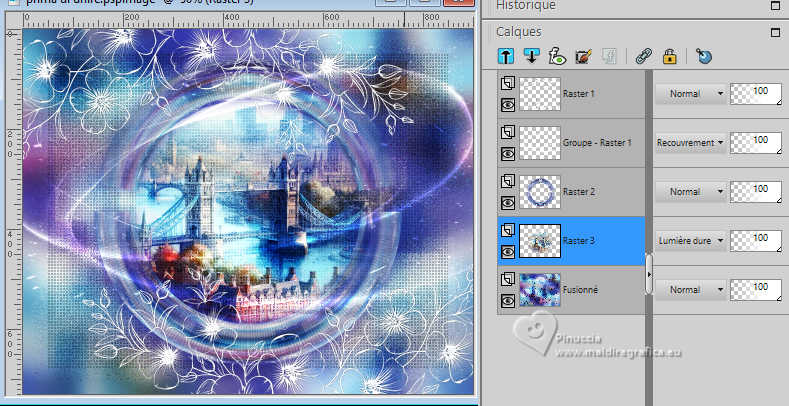The width and height of the screenshot is (789, 406).
Task: Select the Groupe - Raster 1 thumbnail
Action: pyautogui.click(x=540, y=143)
